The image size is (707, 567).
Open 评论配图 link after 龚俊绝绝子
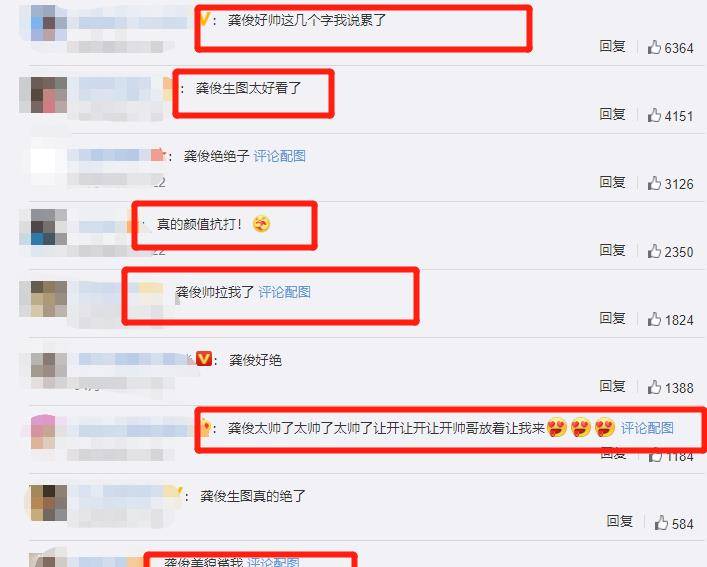280,156
